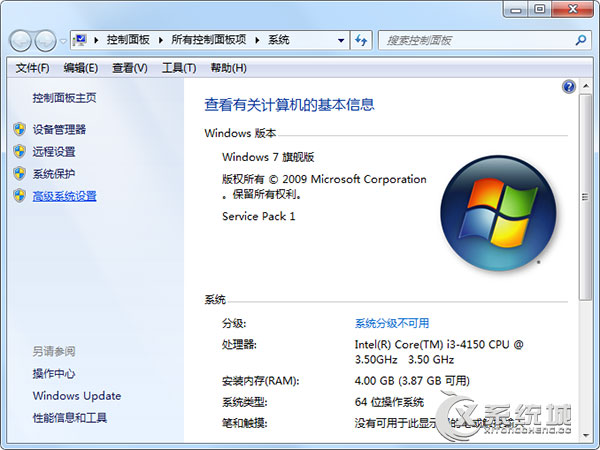Screen dimensions: 600x450
Task: Expand the arrow after 控制面板 breadcrumb
Action: (x=161, y=40)
